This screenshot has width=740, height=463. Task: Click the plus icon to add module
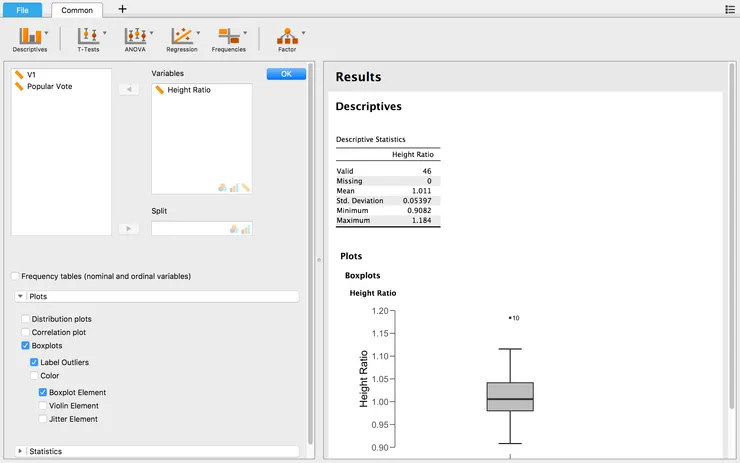tap(122, 9)
